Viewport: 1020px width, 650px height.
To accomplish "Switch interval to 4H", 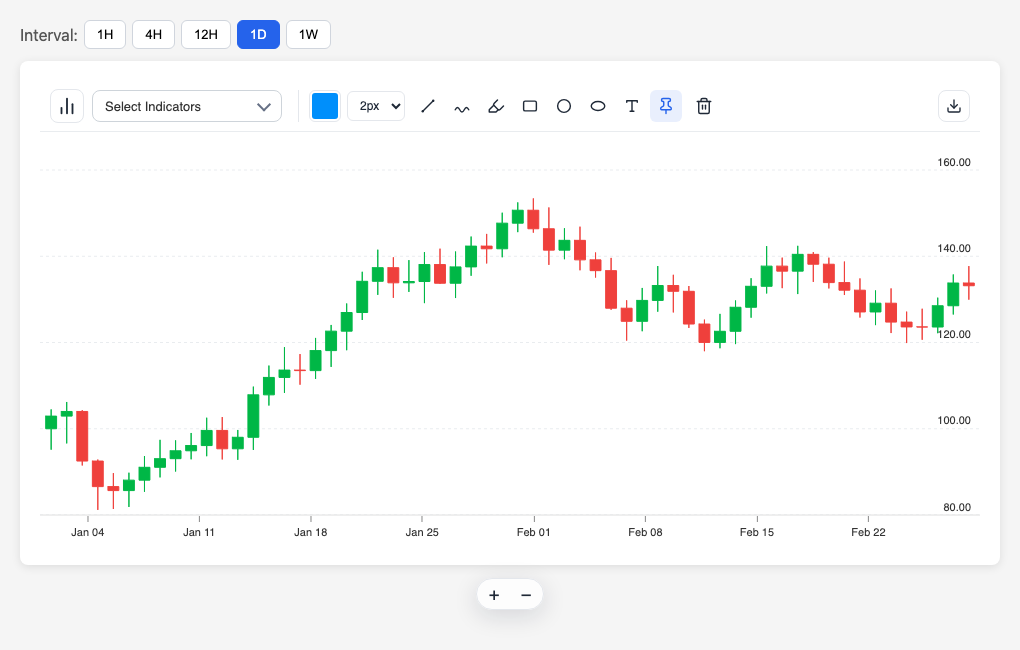I will point(154,34).
